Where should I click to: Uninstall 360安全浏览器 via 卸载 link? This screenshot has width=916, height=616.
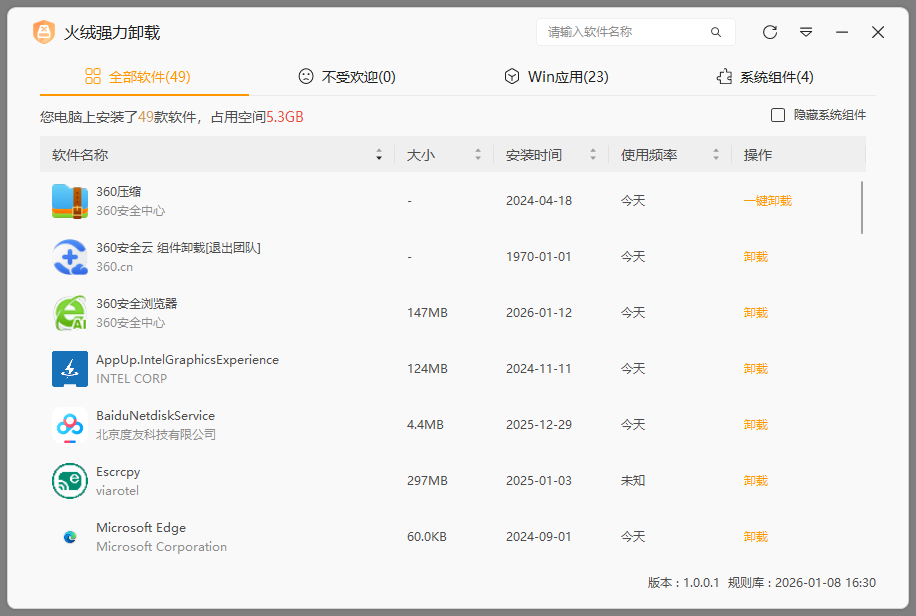pos(755,313)
